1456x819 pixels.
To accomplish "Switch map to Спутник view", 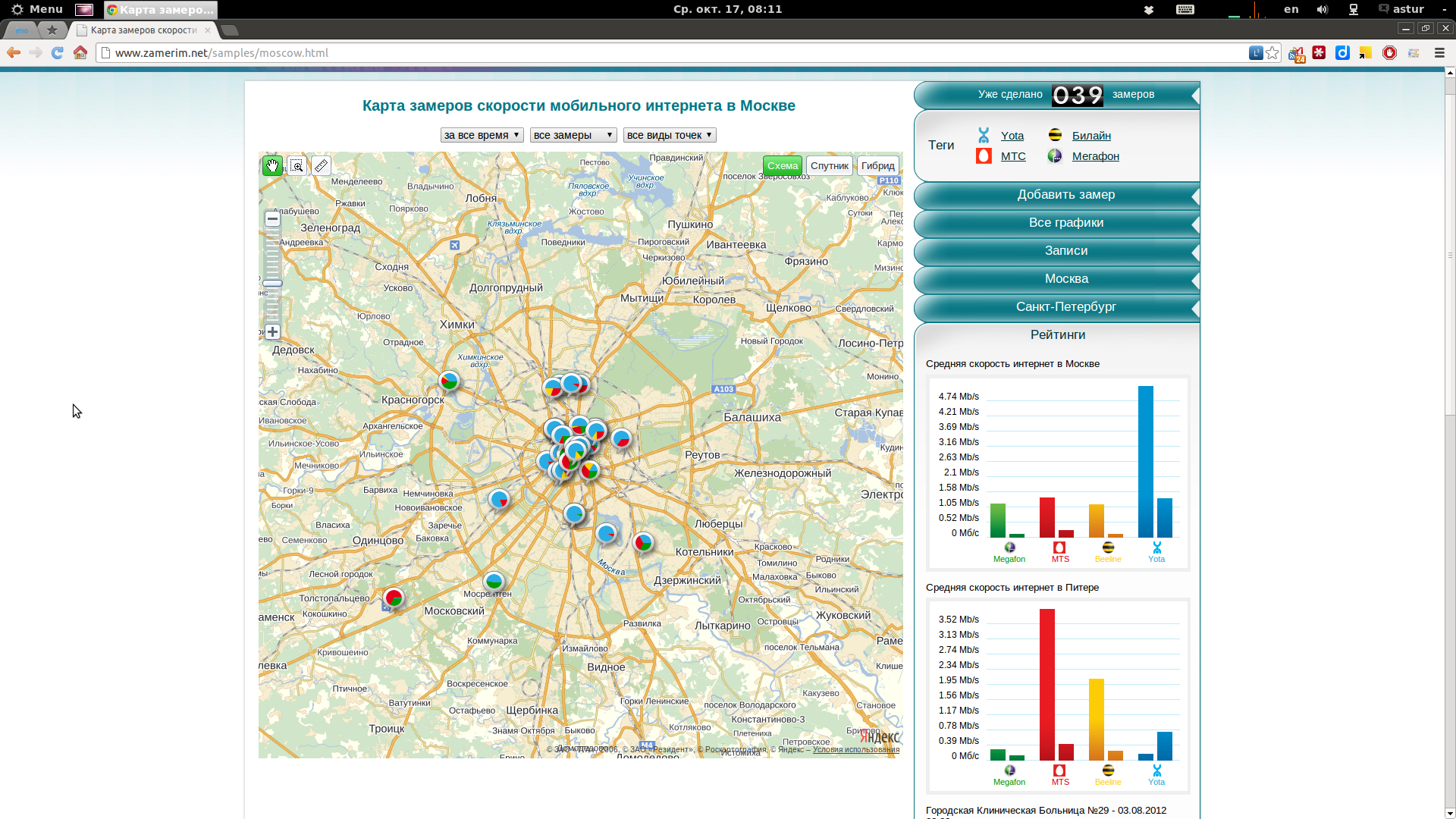I will tap(829, 165).
